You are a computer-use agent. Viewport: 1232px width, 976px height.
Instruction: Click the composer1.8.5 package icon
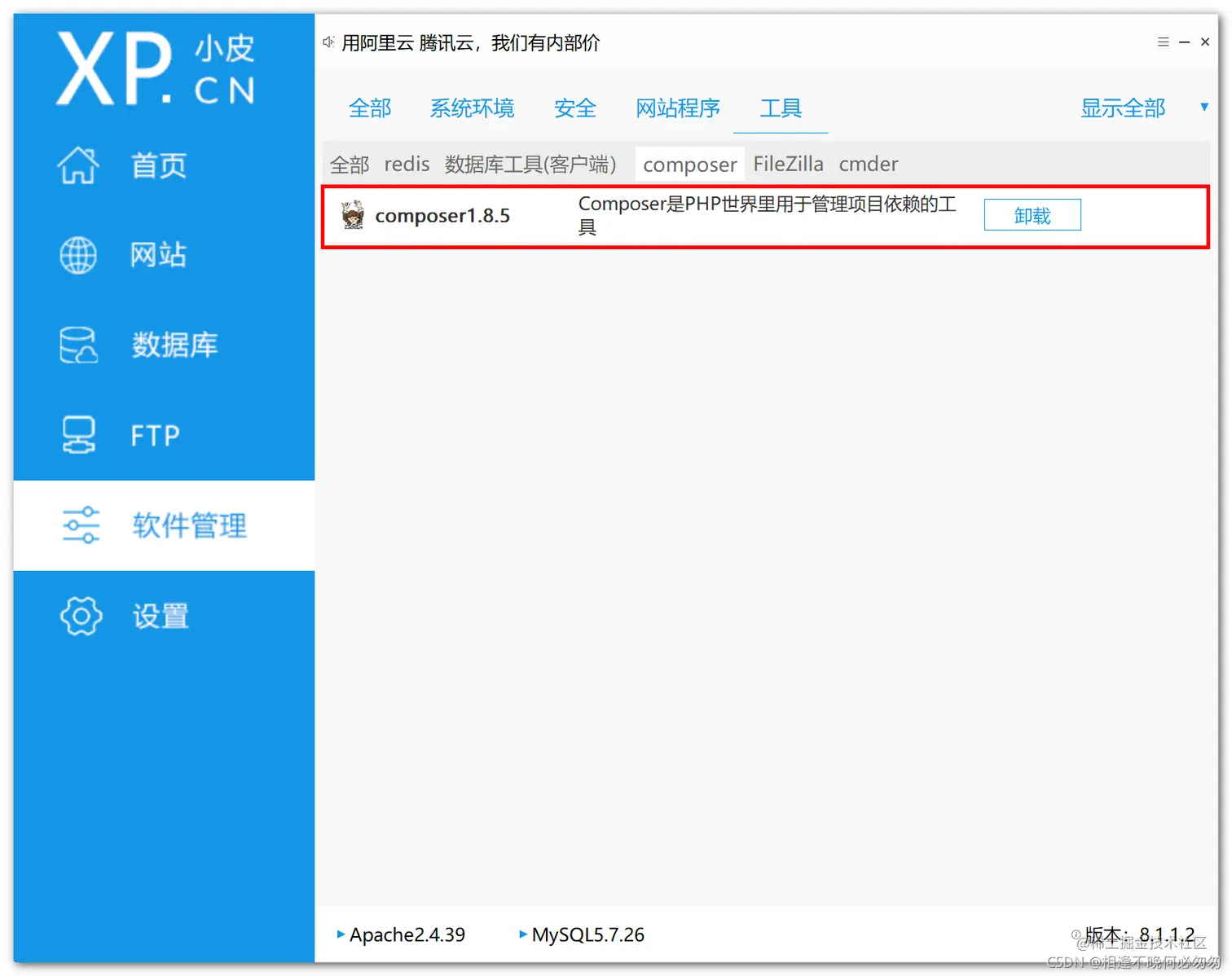(352, 214)
